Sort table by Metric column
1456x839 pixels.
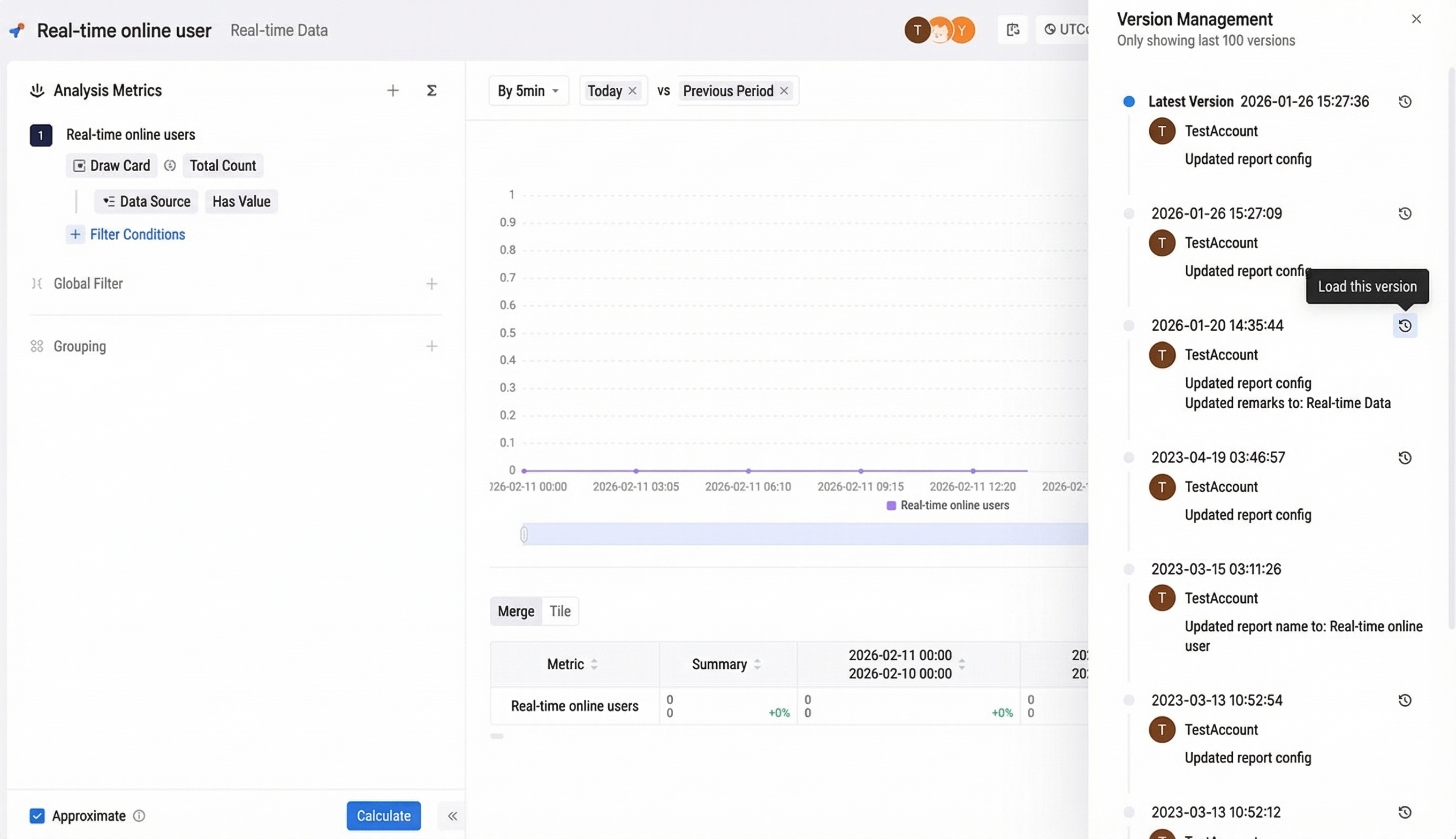pyautogui.click(x=594, y=664)
